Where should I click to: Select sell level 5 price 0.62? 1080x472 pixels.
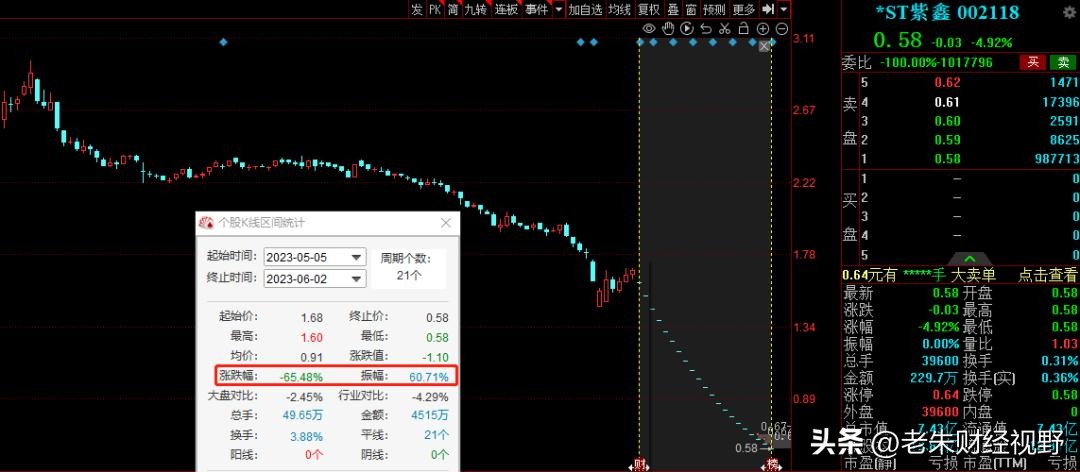click(948, 83)
